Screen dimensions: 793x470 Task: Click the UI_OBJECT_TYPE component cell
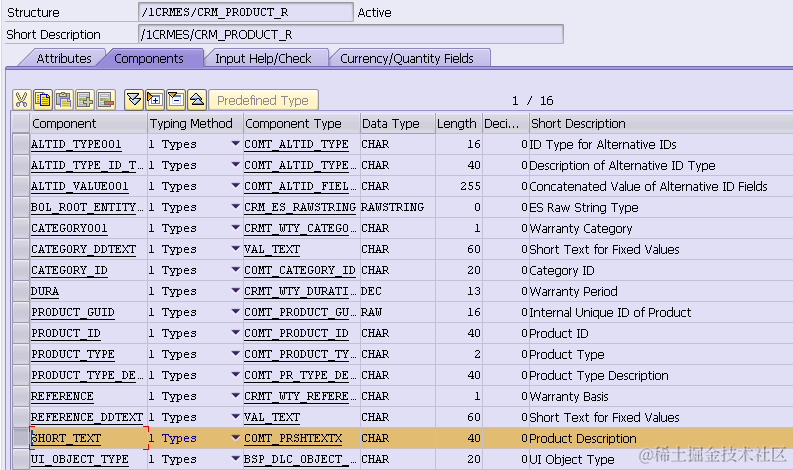point(89,459)
